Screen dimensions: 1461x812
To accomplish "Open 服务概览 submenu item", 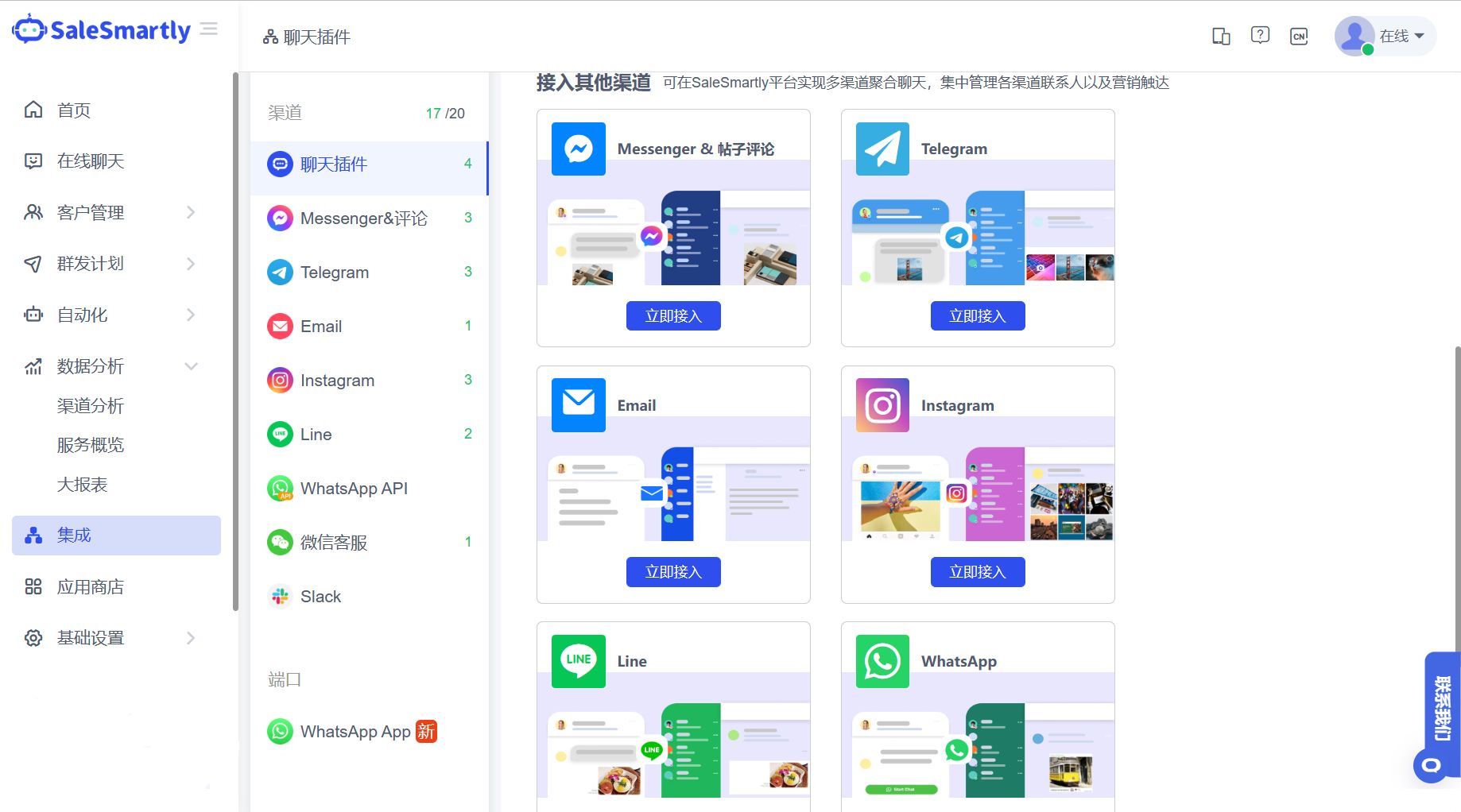I will pos(91,445).
